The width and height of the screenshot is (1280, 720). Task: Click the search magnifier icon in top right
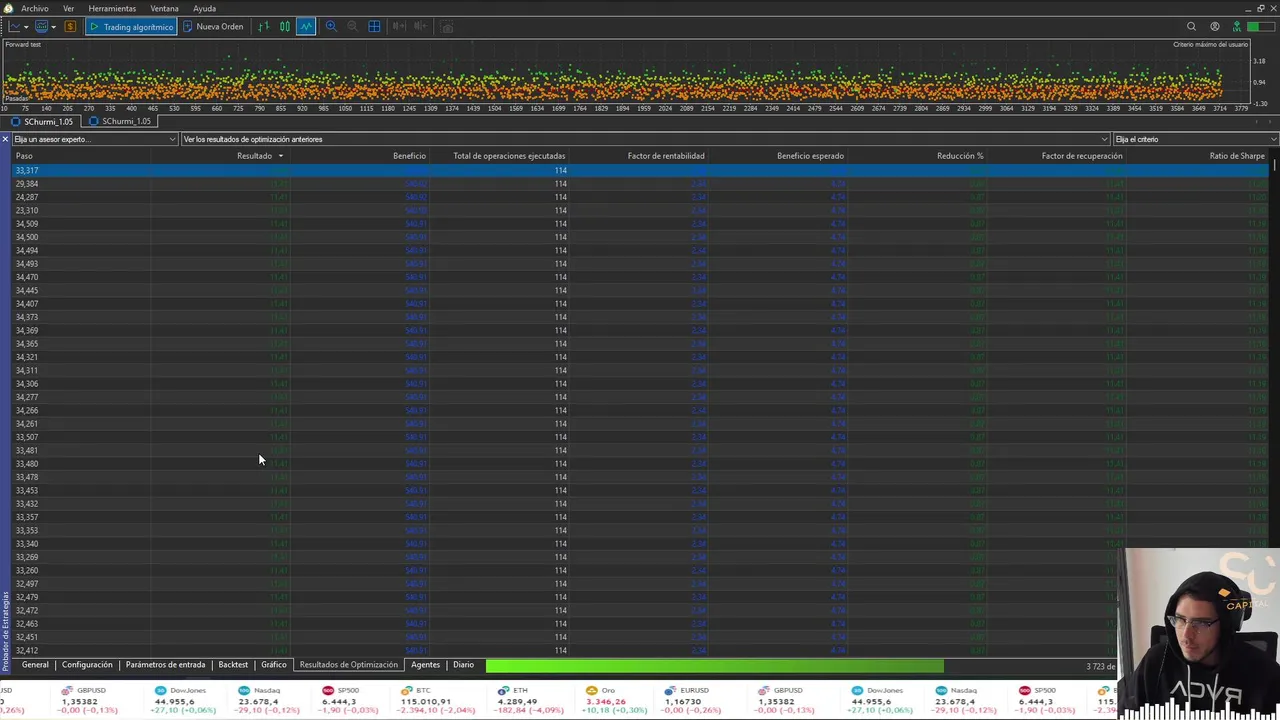click(1191, 26)
